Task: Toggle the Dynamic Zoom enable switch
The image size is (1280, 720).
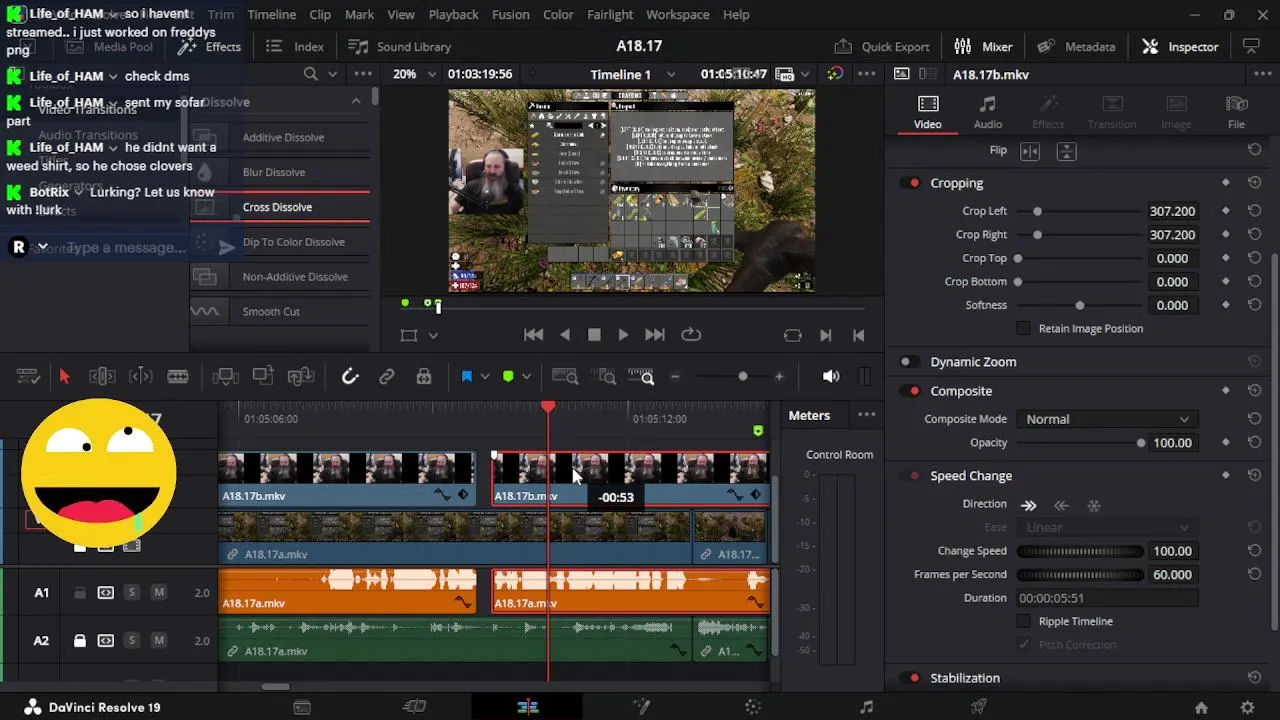Action: (909, 362)
